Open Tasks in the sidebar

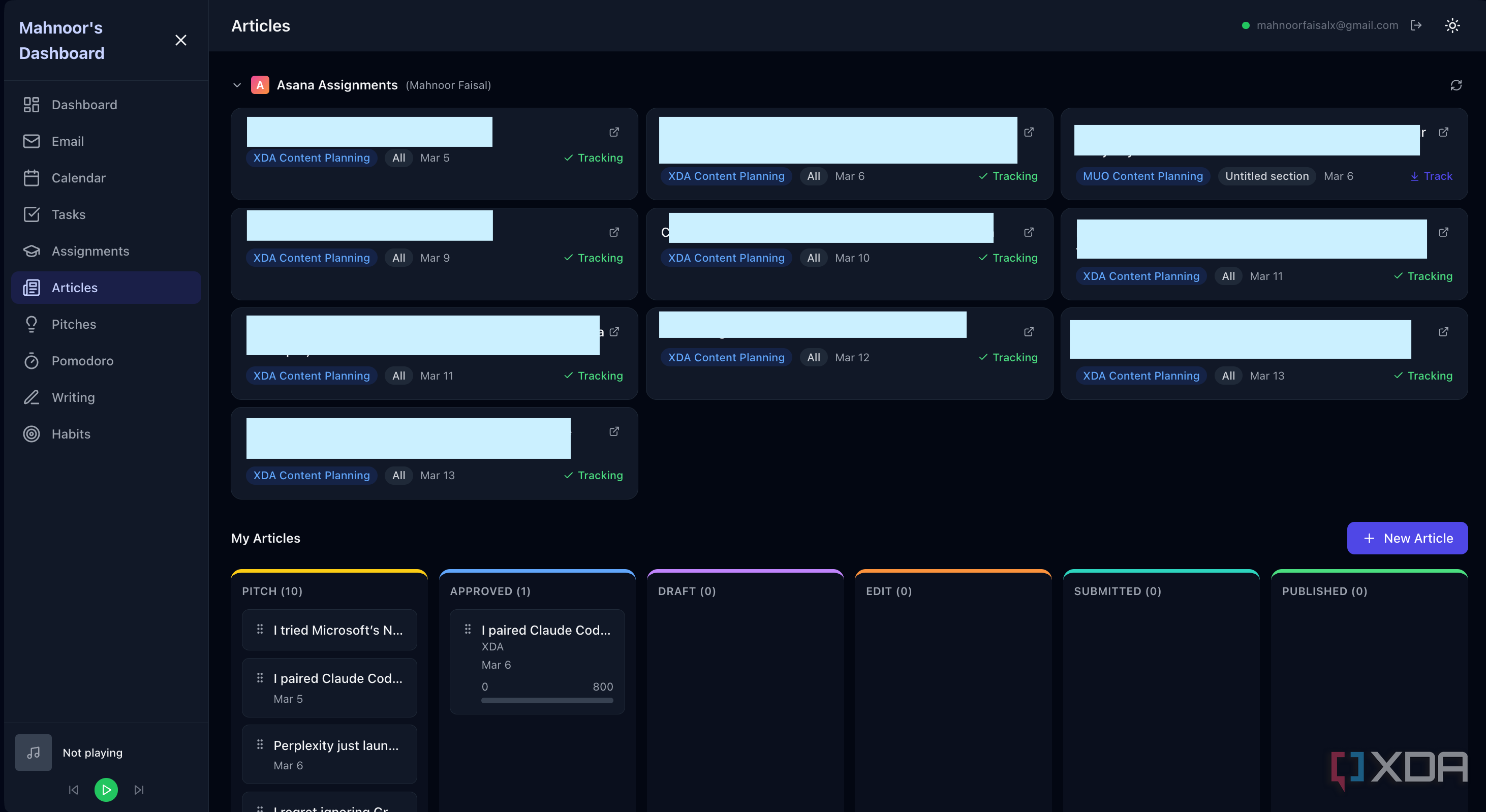tap(106, 214)
